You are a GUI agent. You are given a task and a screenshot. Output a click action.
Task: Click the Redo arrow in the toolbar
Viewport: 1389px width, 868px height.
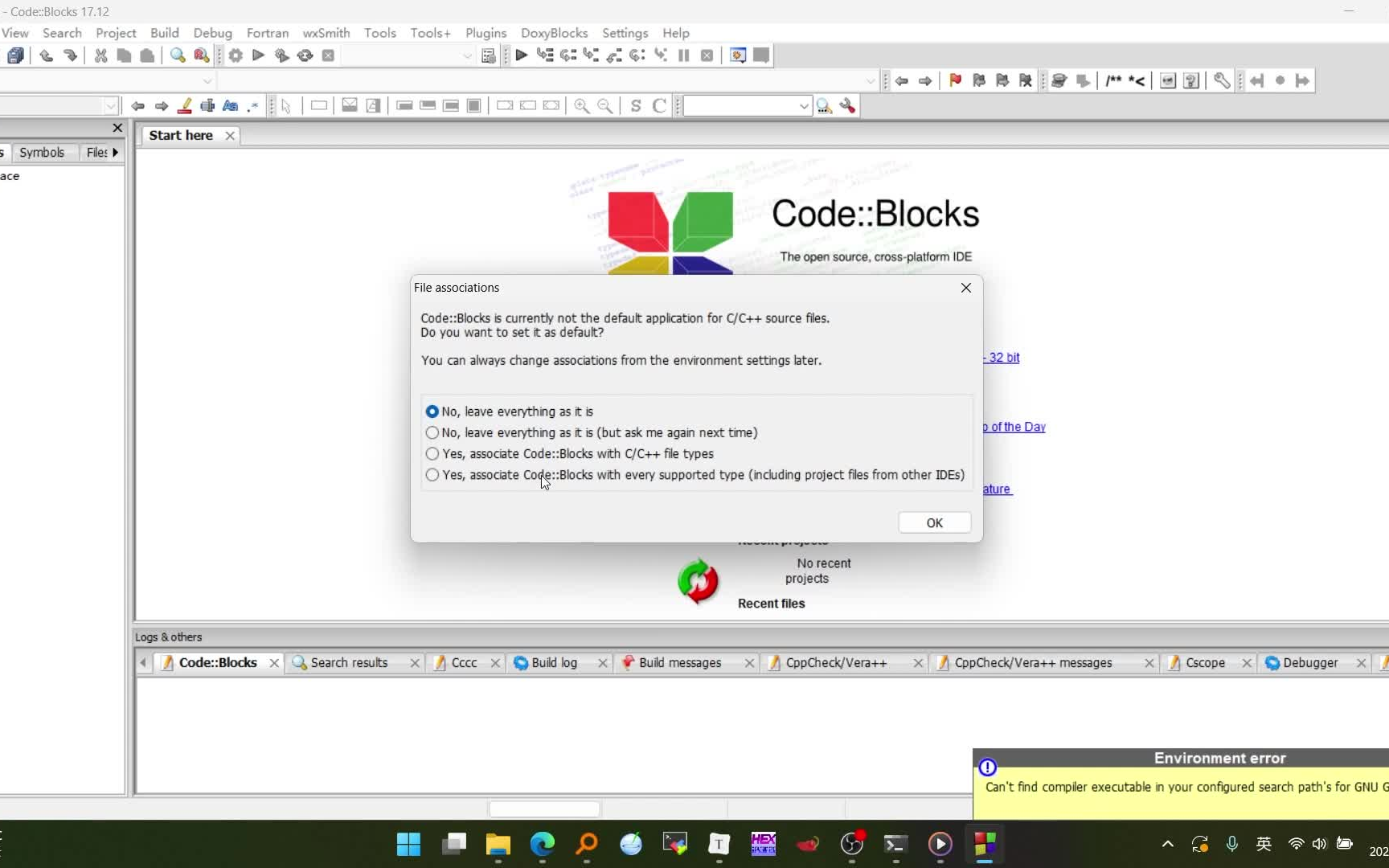(x=71, y=55)
